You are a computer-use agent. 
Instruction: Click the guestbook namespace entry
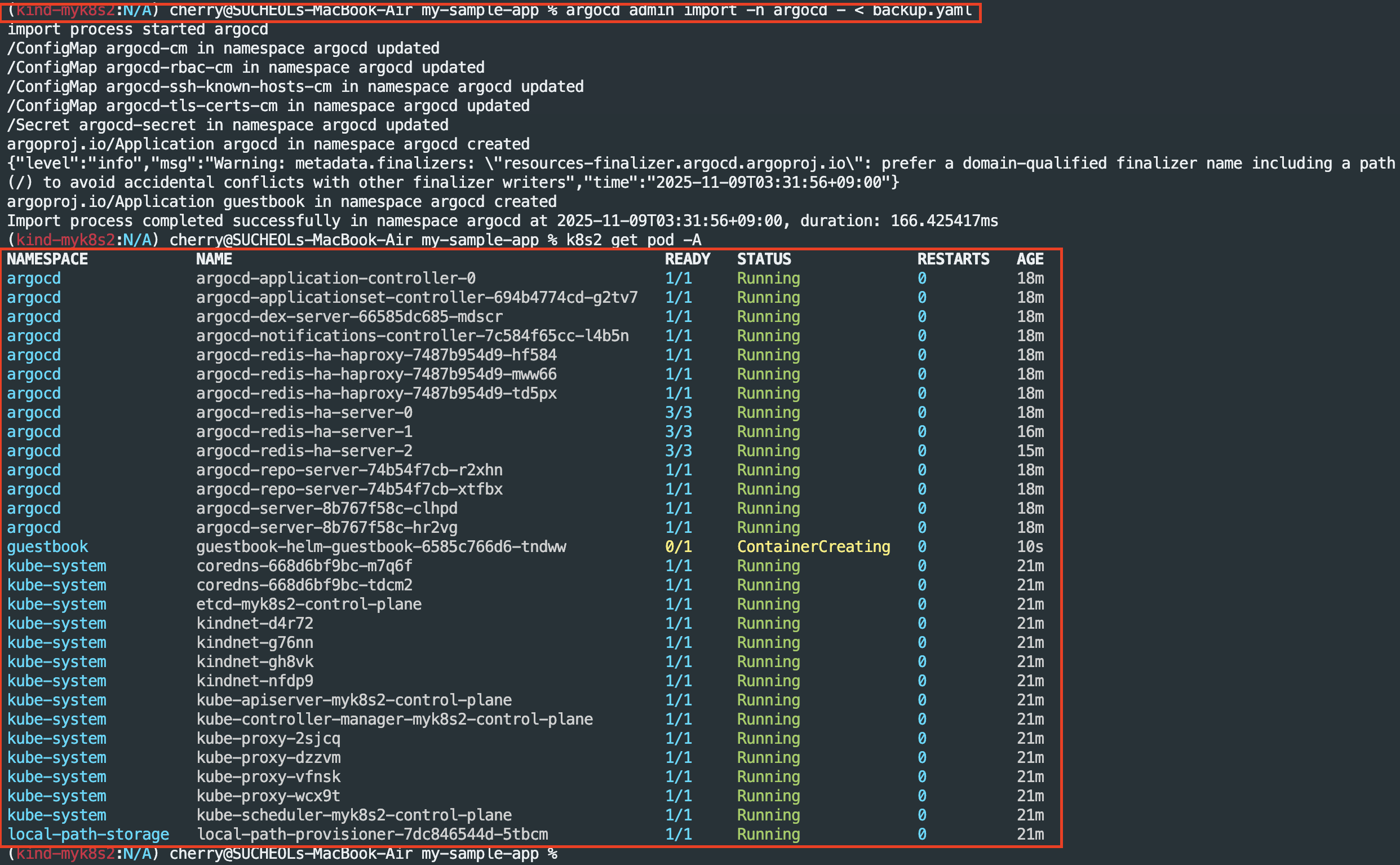[47, 547]
